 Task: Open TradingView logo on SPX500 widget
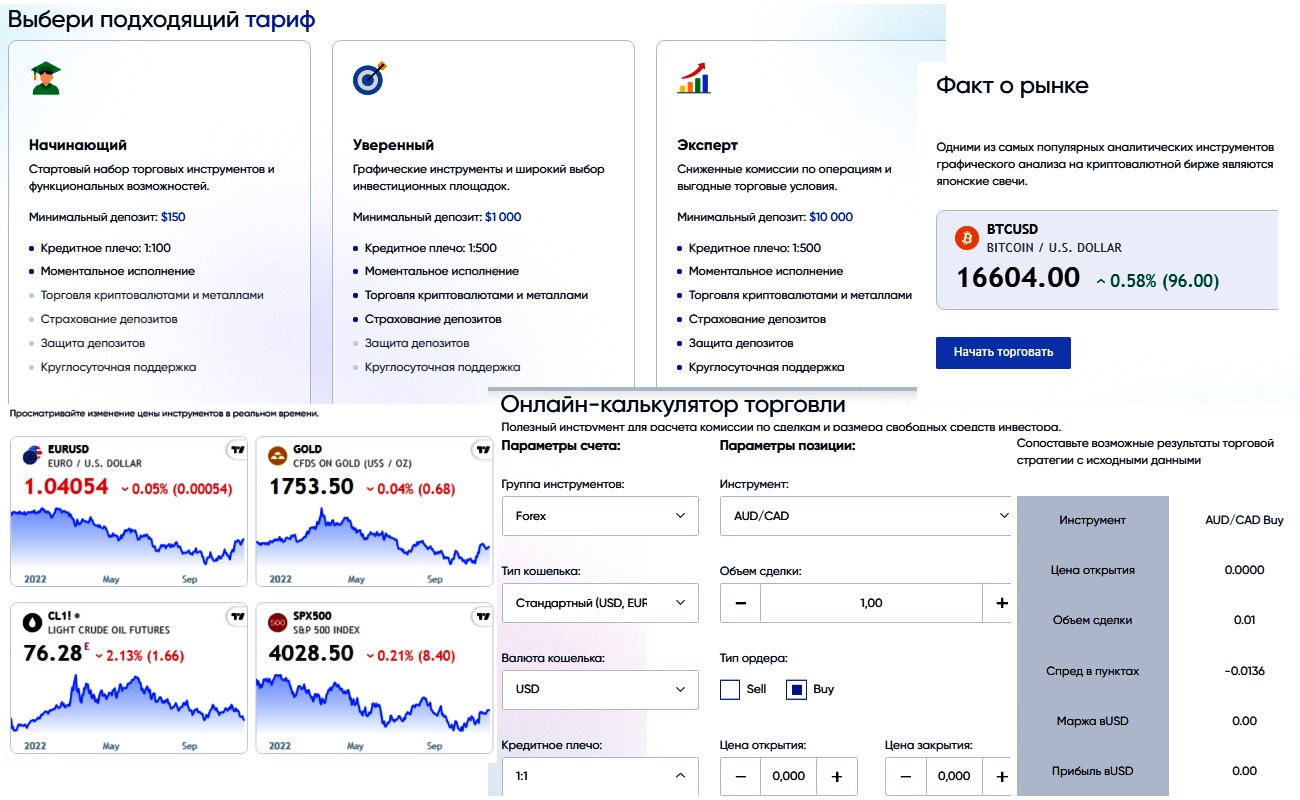point(482,617)
